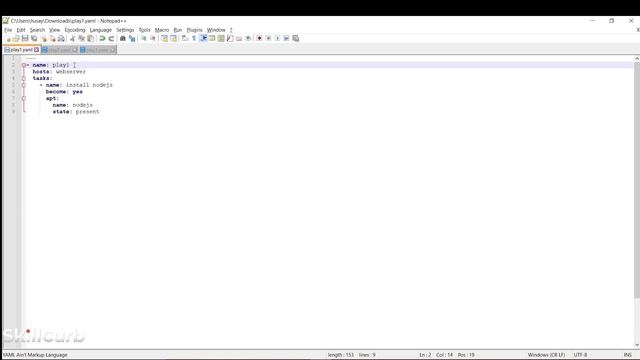Click the Close document toolbar icon

[44, 38]
